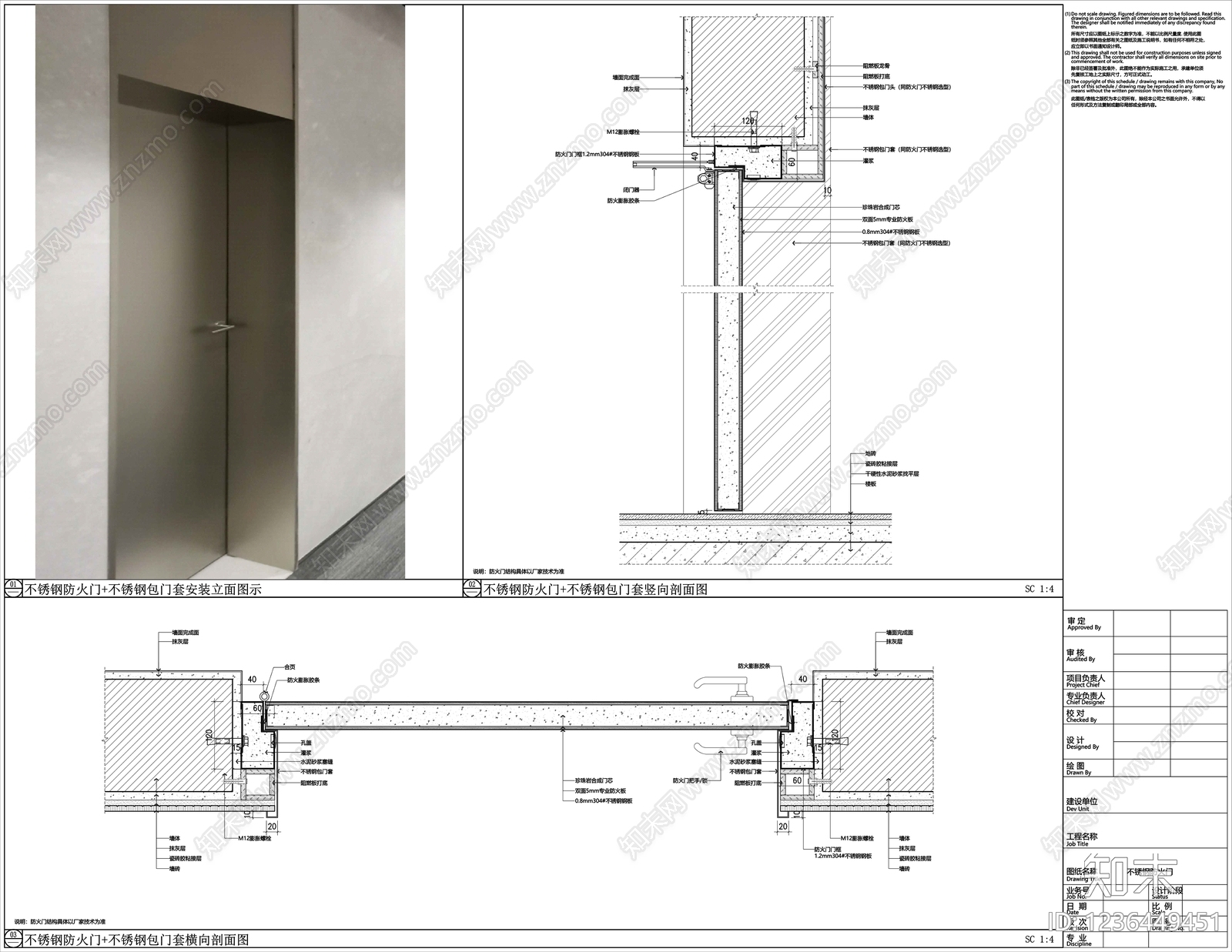Click the 02 drawing number circle tag

click(471, 589)
